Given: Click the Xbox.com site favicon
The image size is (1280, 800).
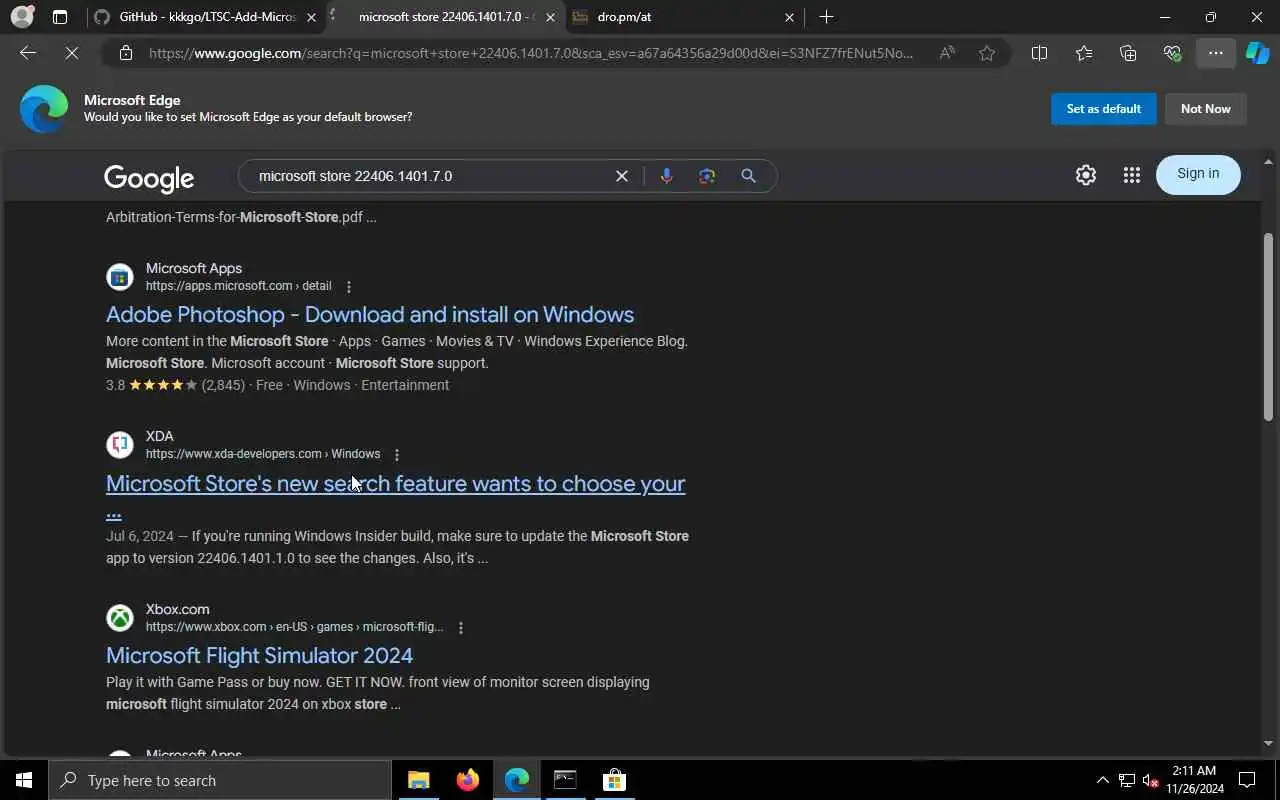Looking at the screenshot, I should pyautogui.click(x=120, y=617).
